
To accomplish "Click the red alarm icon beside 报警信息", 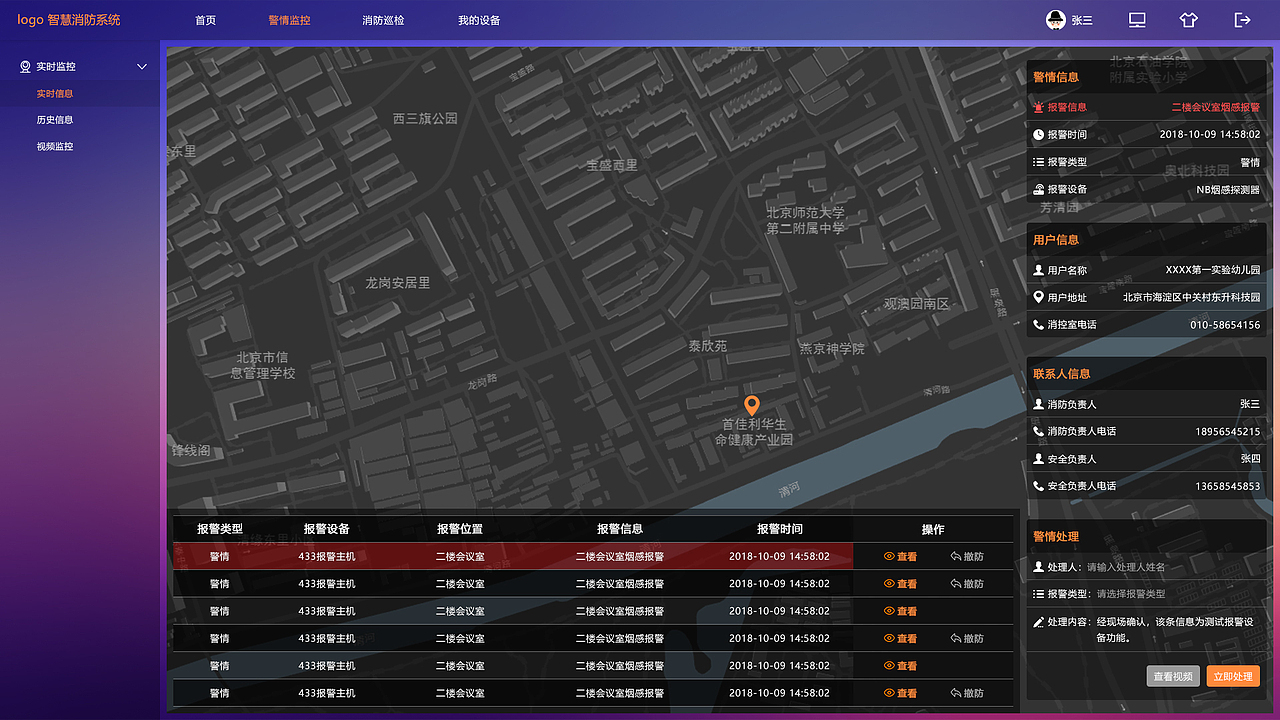I will coord(1039,107).
